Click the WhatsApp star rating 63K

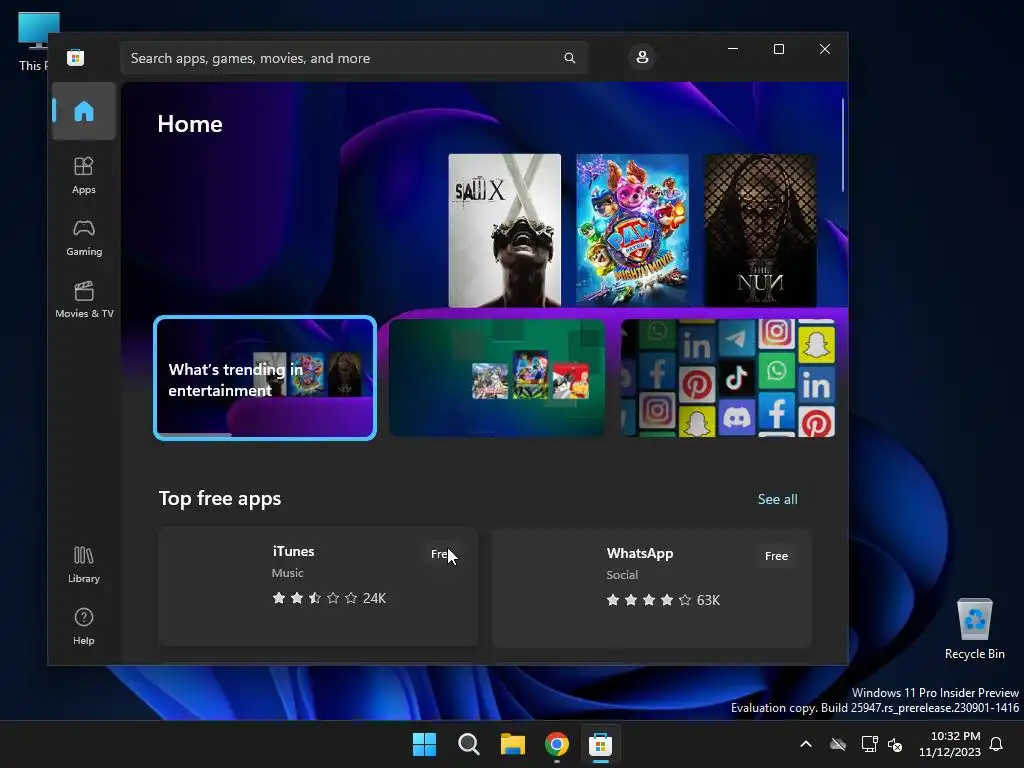point(662,600)
